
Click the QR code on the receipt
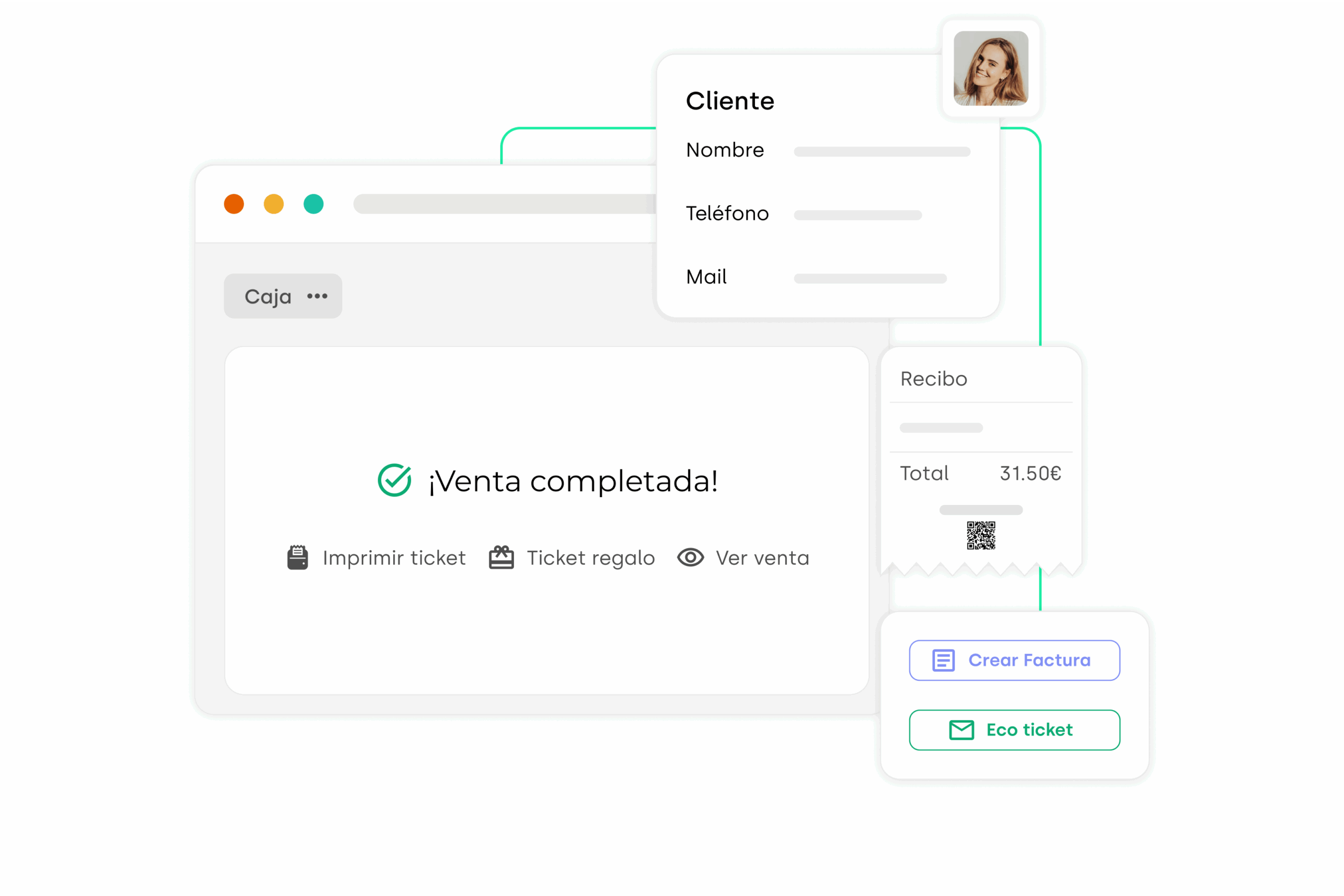click(x=981, y=535)
